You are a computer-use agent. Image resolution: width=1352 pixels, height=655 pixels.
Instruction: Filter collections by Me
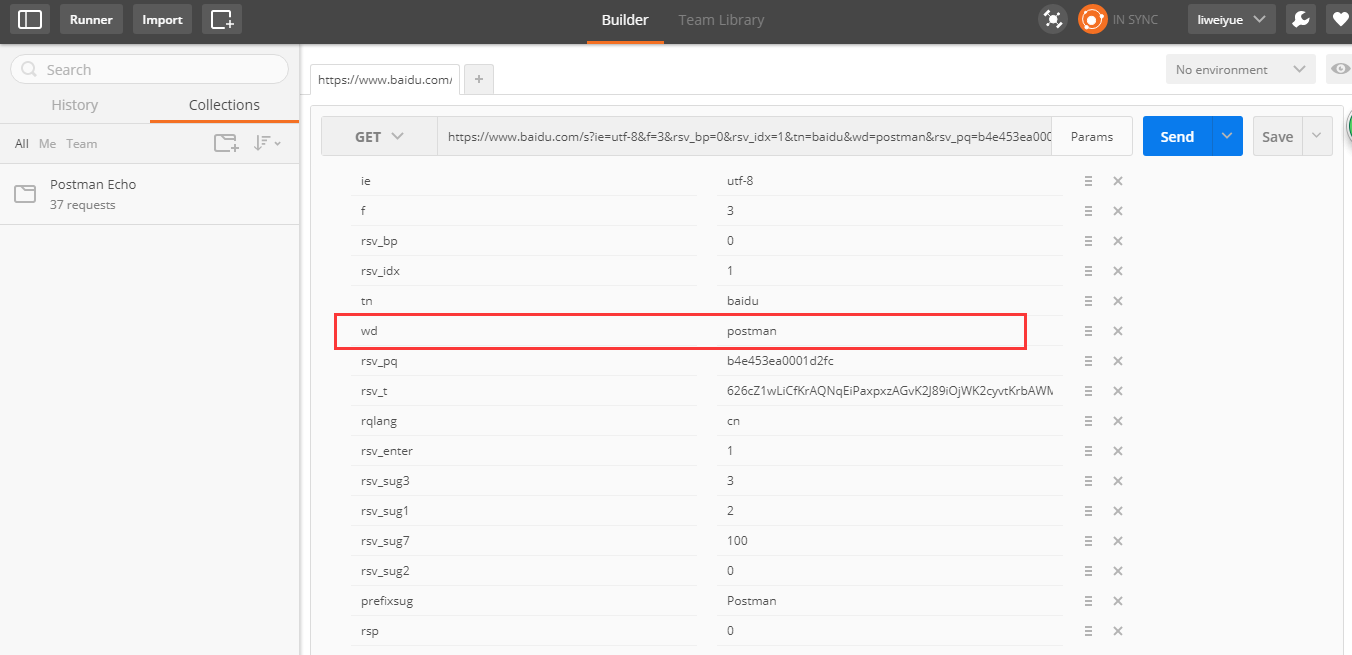point(48,144)
